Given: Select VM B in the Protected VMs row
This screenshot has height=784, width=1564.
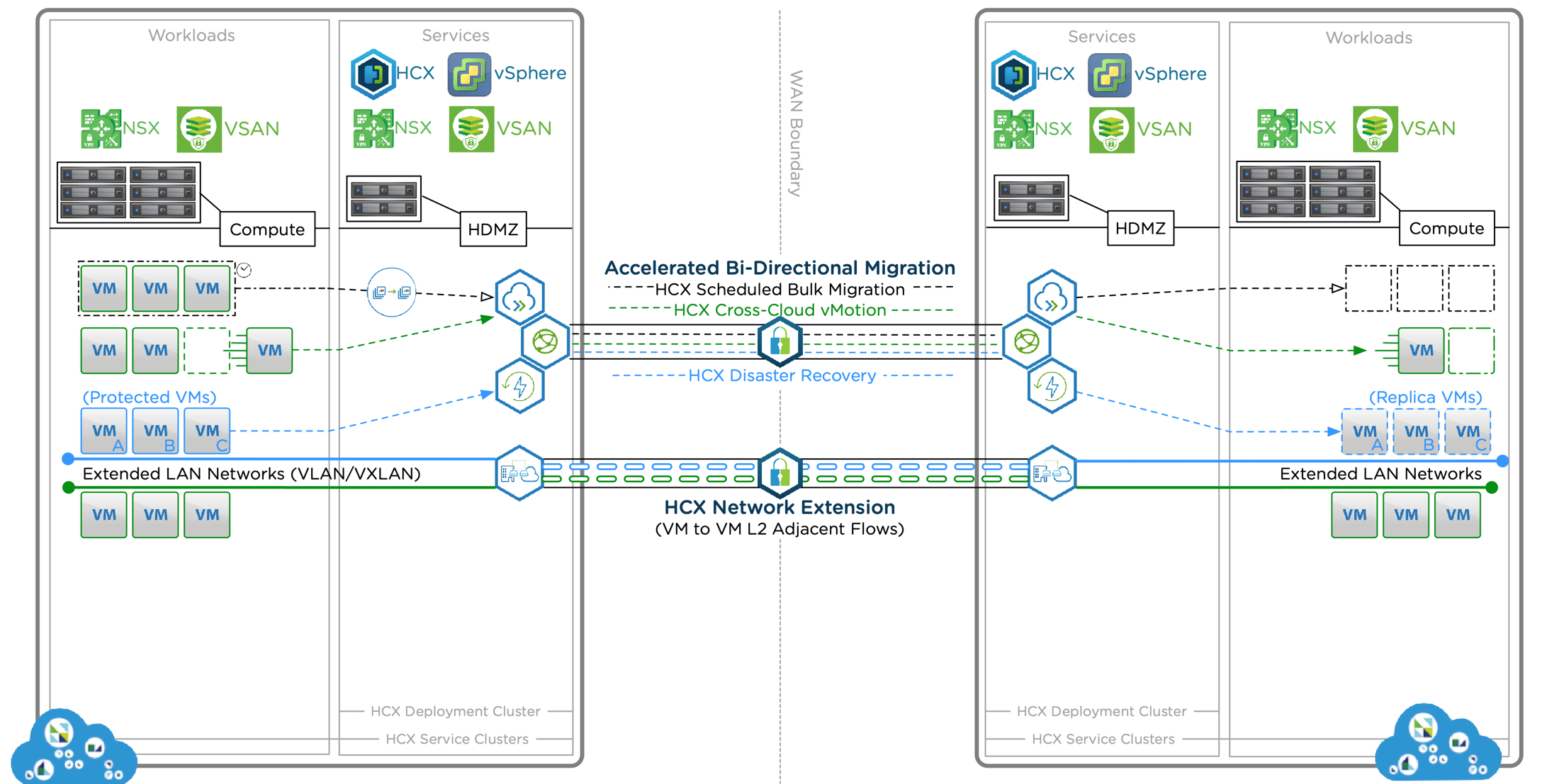Looking at the screenshot, I should 155,431.
